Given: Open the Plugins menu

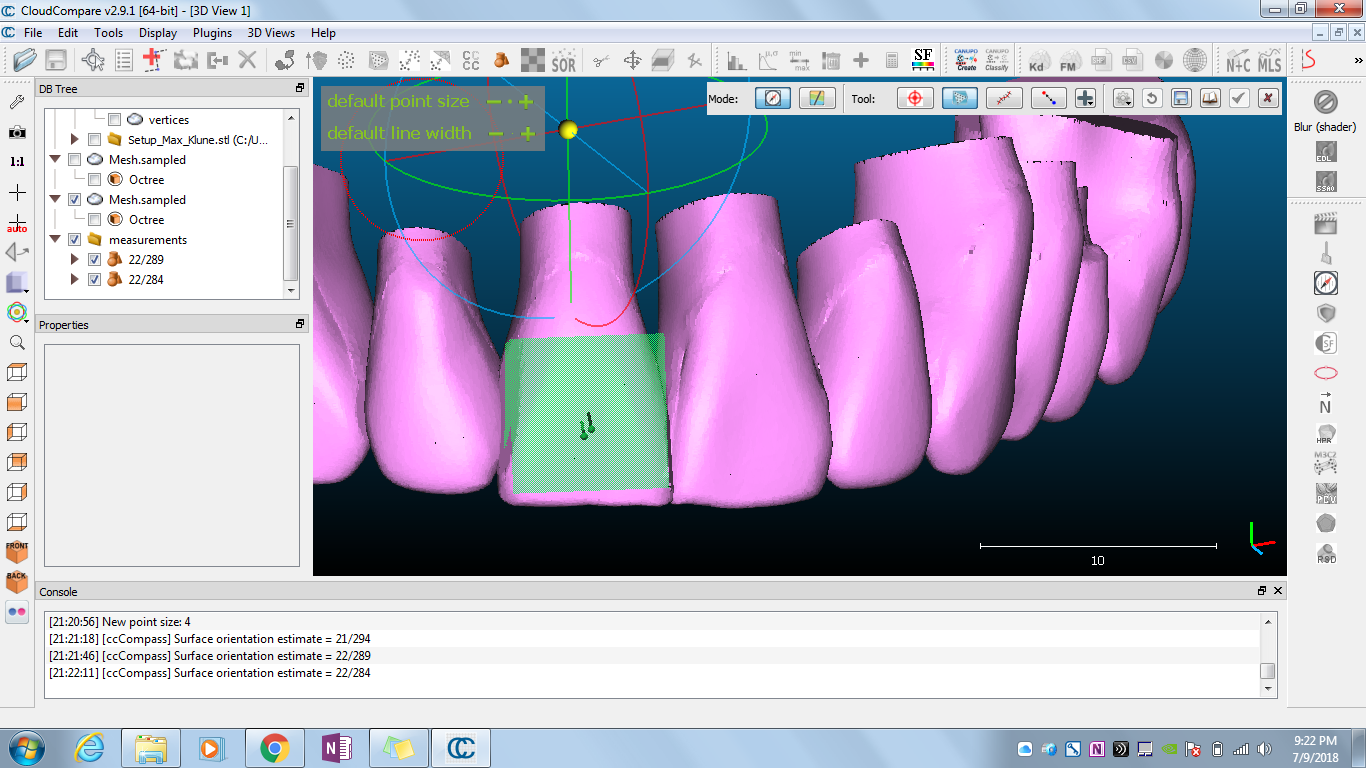Looking at the screenshot, I should pyautogui.click(x=212, y=33).
